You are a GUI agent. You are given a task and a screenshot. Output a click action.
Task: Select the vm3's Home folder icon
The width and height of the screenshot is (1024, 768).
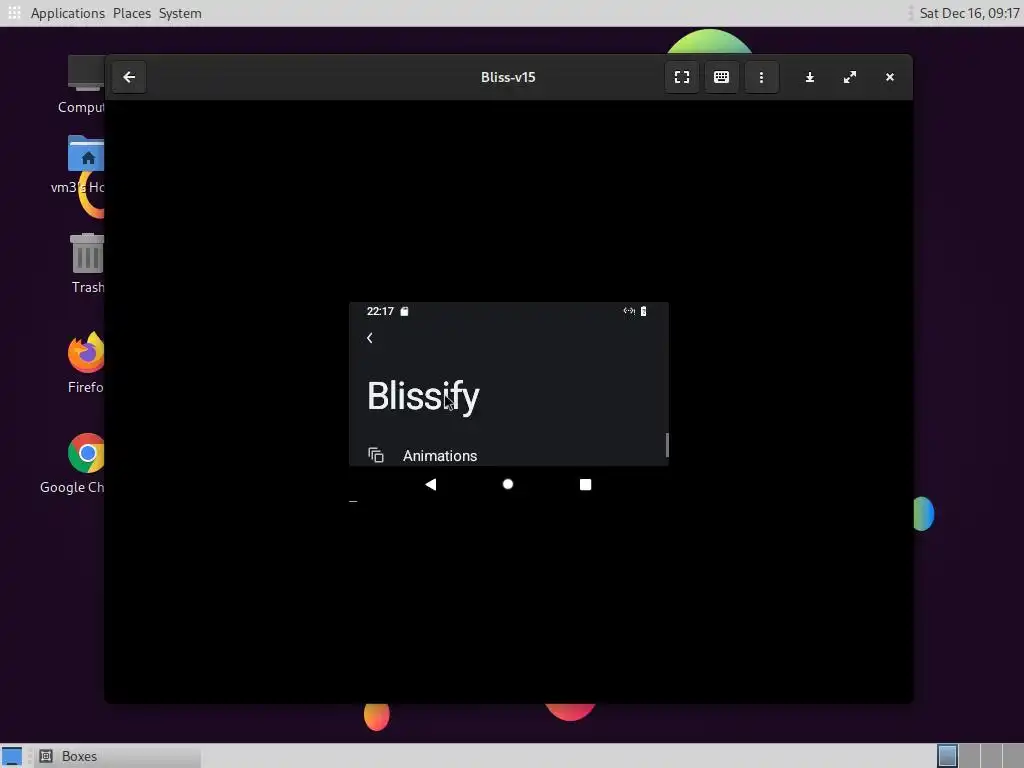[78, 165]
